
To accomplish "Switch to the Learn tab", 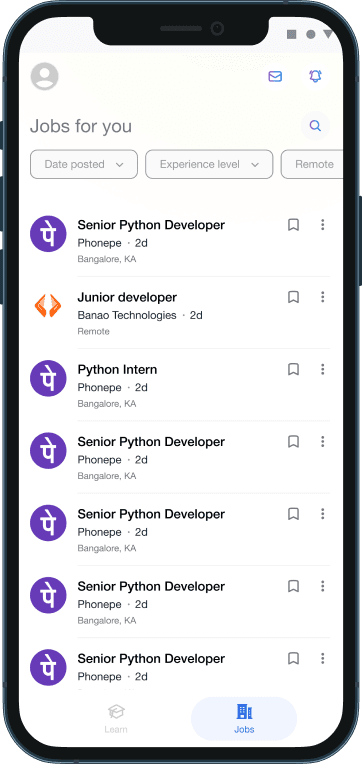I will tap(116, 719).
